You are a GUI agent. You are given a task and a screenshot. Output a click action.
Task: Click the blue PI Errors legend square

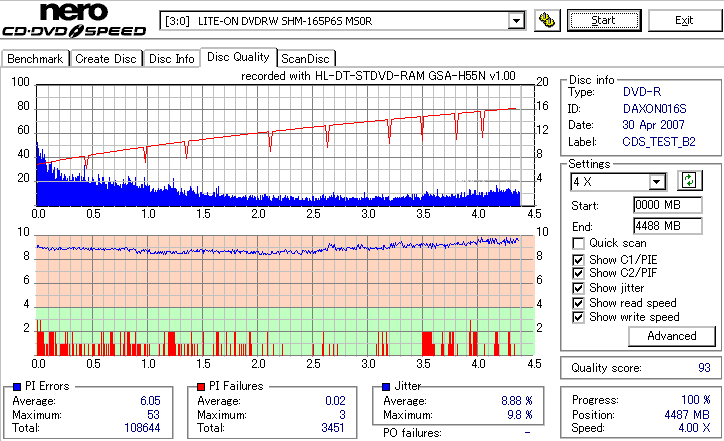17,387
